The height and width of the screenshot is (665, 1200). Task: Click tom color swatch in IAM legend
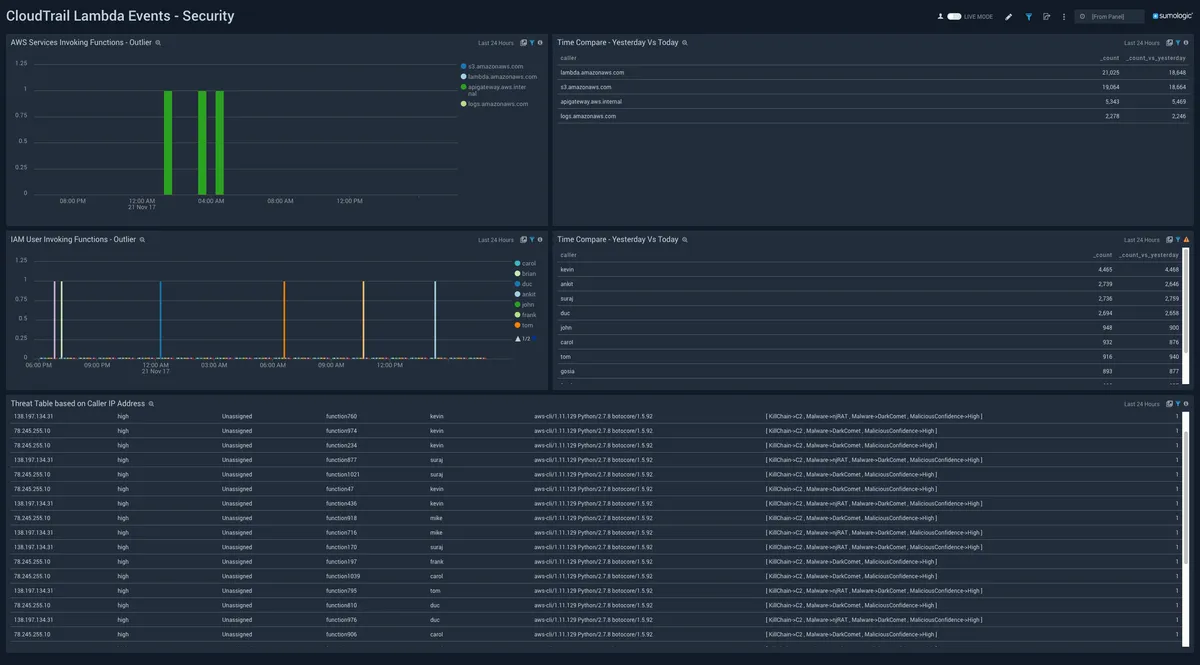[x=517, y=325]
